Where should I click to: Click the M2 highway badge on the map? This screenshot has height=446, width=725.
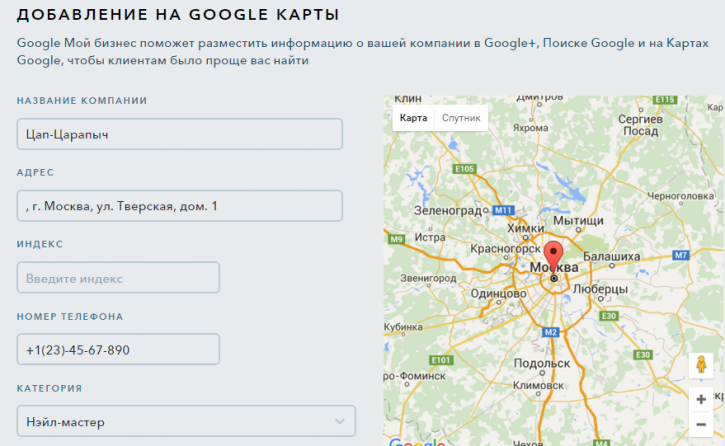pos(550,332)
